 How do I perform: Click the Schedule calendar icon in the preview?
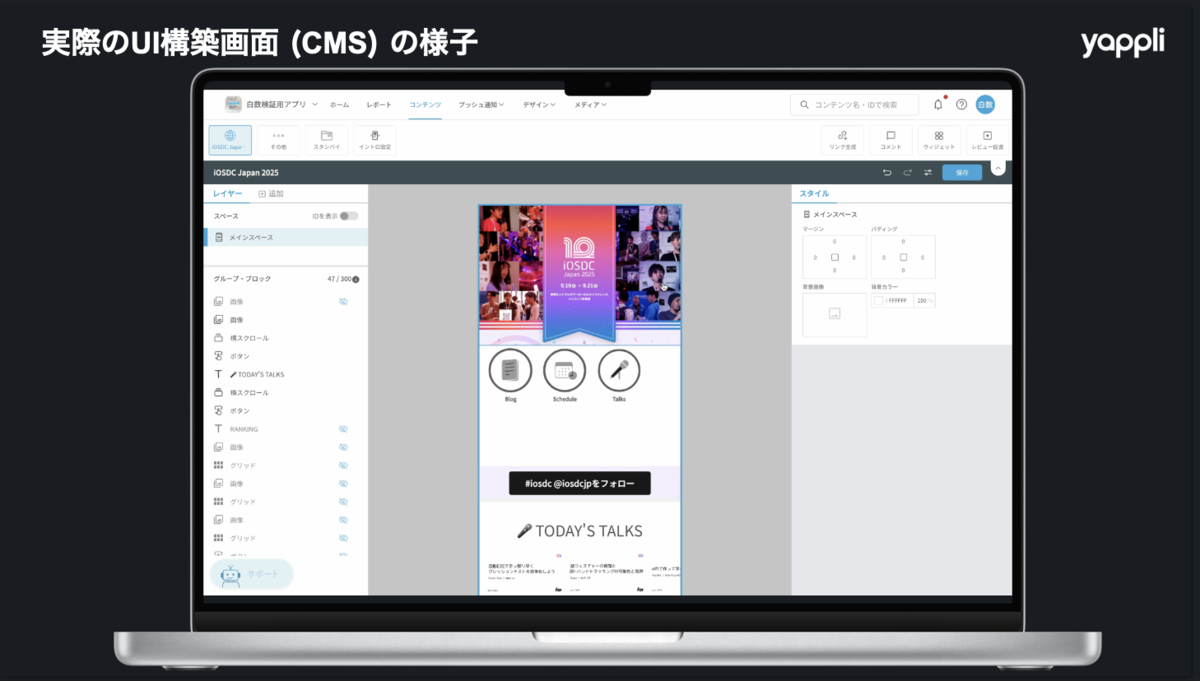tap(565, 370)
